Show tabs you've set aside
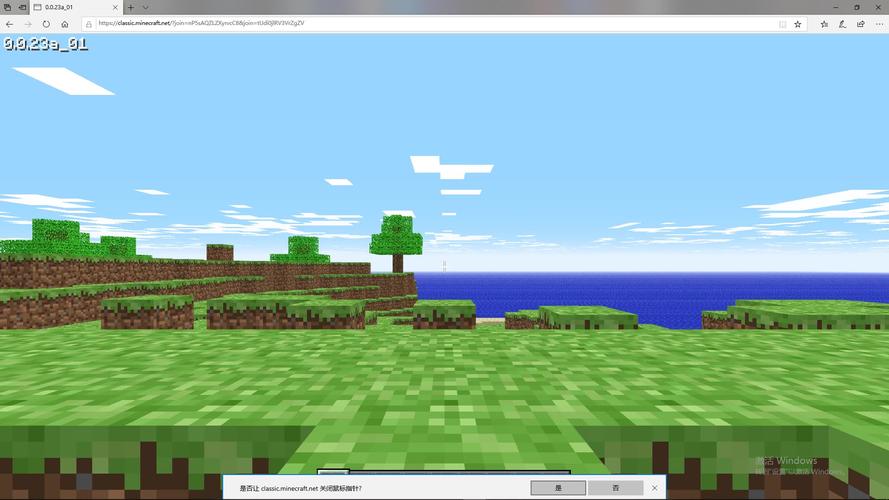The width and height of the screenshot is (889, 500). click(x=8, y=7)
